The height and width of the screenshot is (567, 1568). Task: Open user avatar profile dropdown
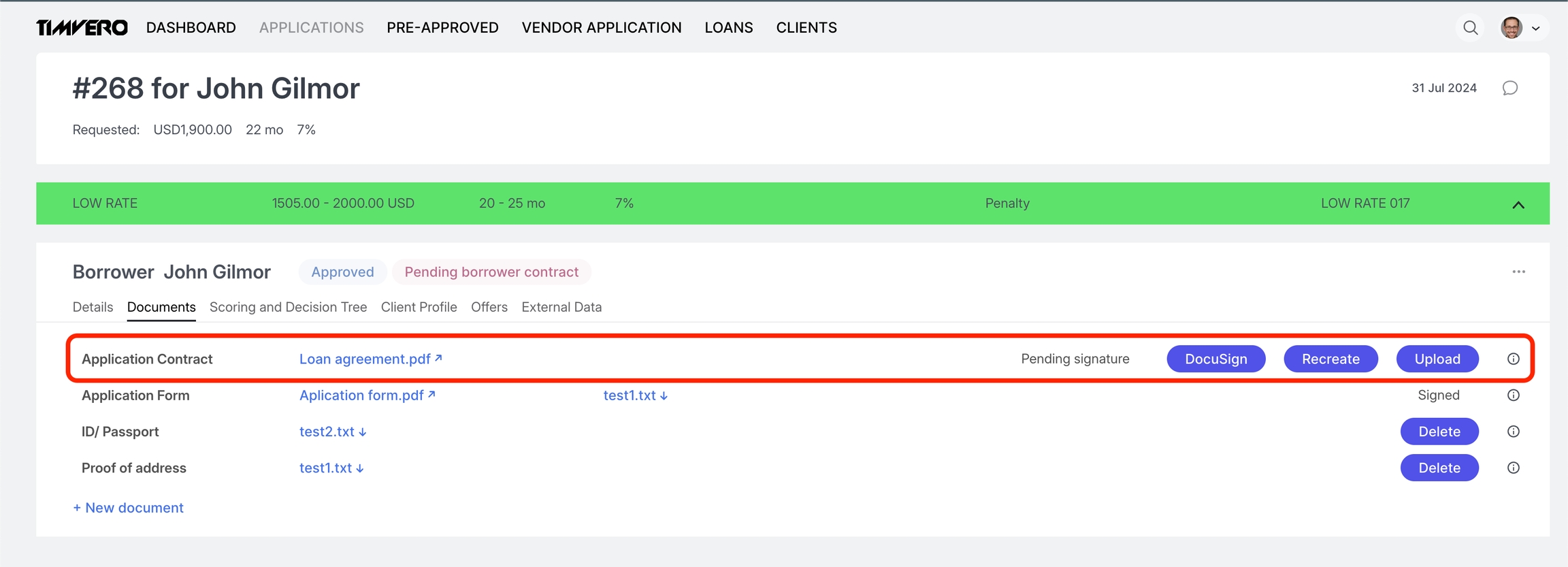click(1520, 28)
